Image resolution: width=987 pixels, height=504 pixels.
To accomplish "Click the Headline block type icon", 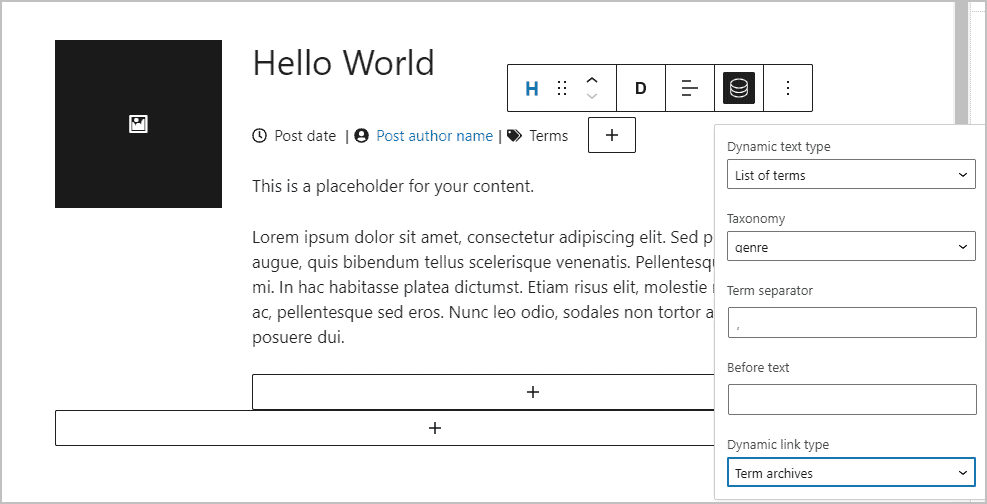I will (x=531, y=89).
